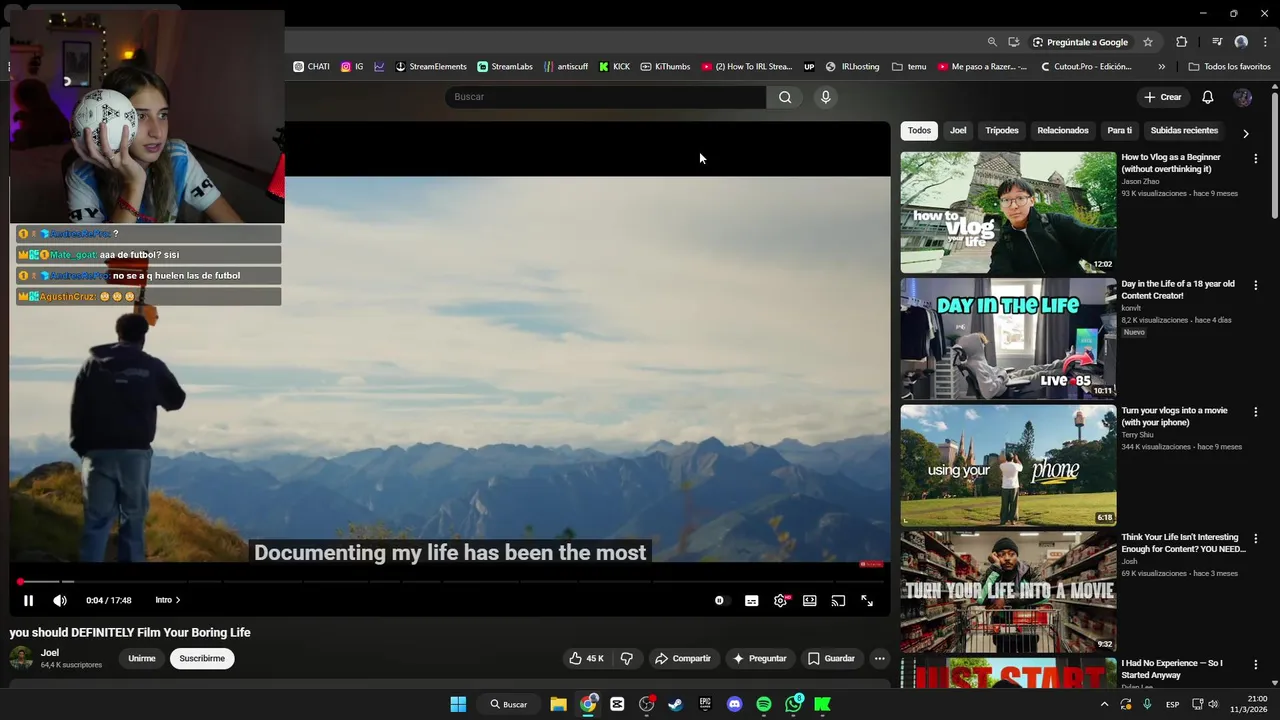Select the Relacionados filter chip

click(1063, 130)
